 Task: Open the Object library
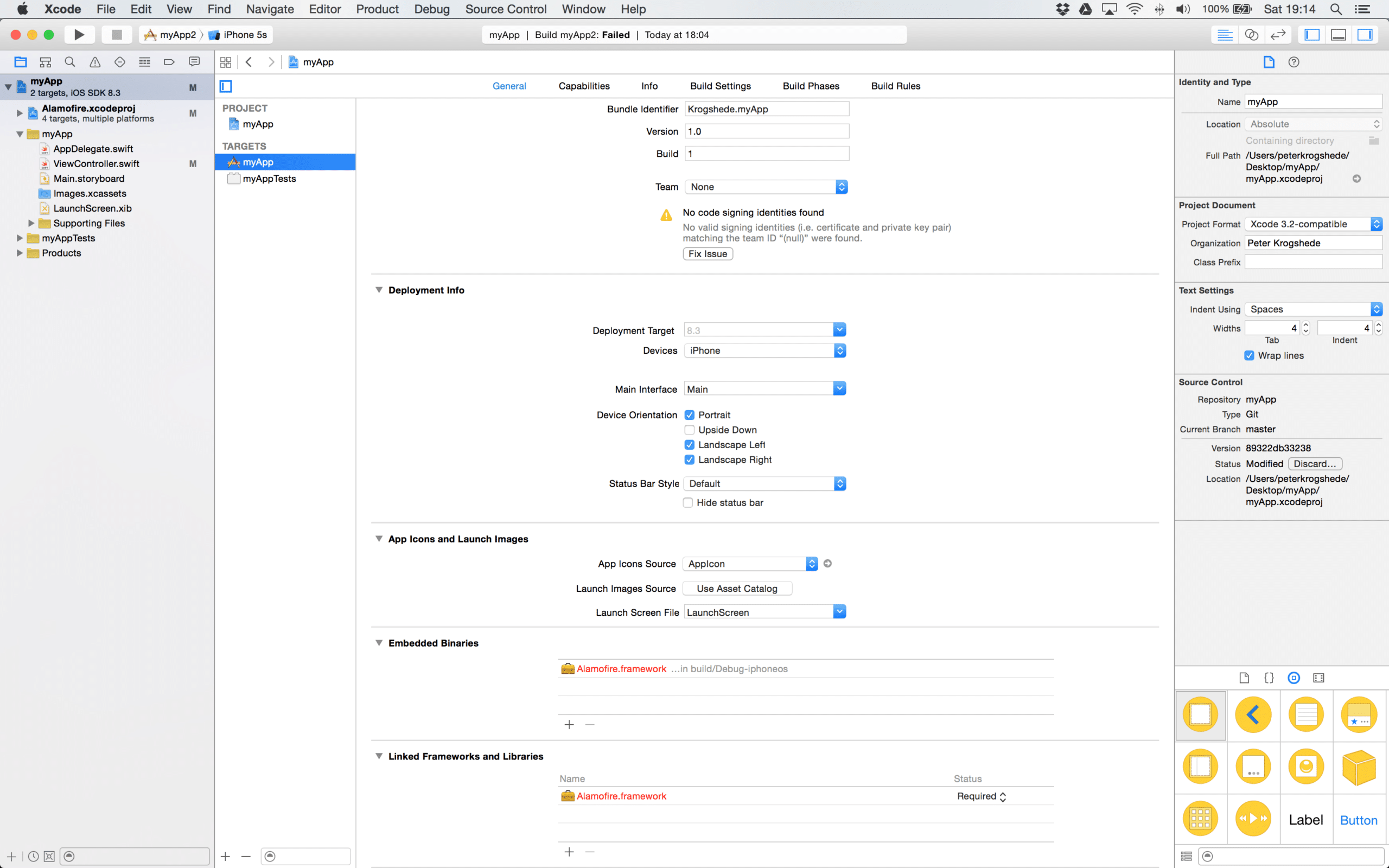pos(1294,678)
